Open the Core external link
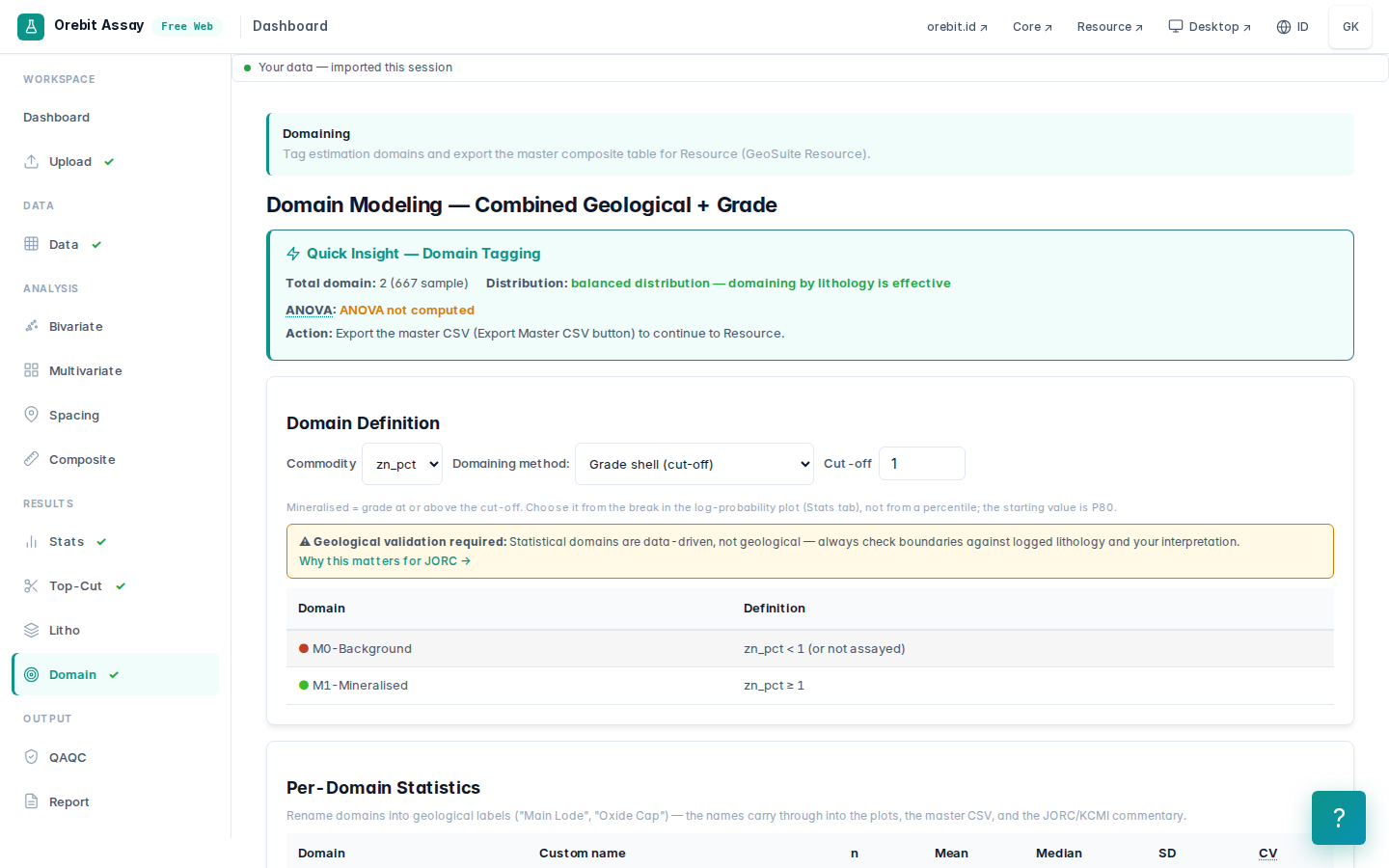 point(1032,27)
